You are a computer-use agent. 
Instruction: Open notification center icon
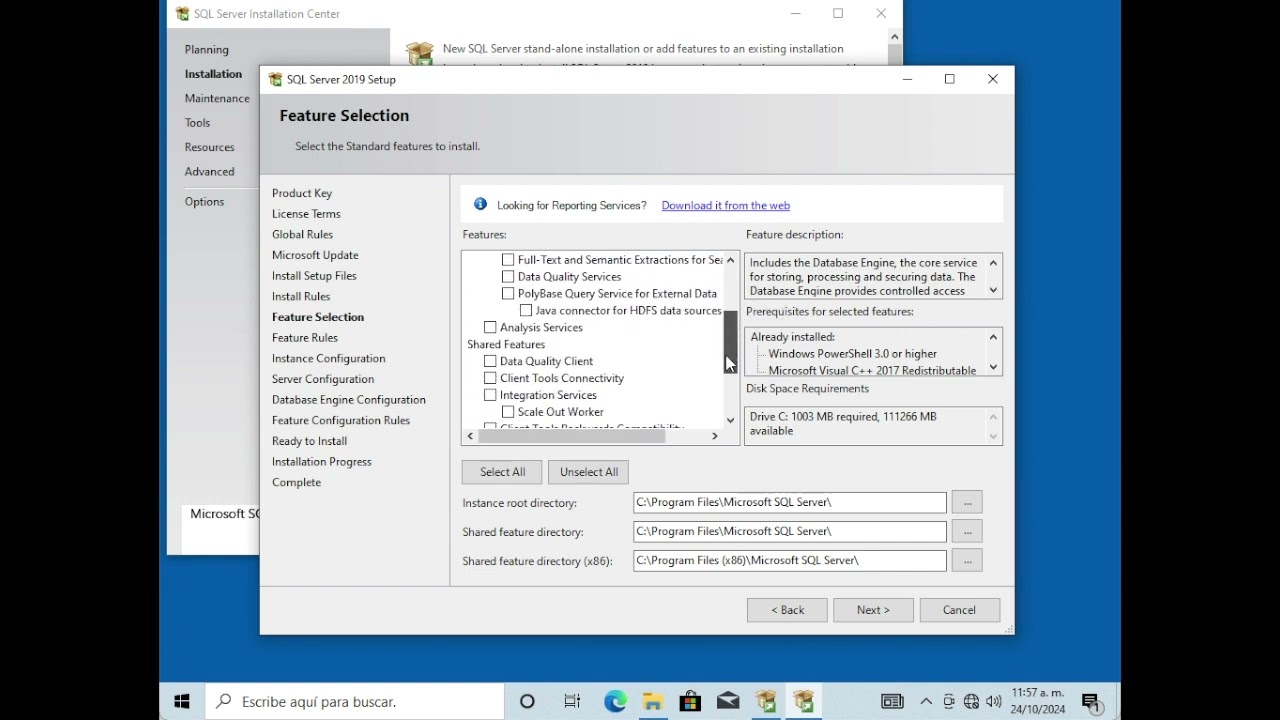pos(1092,702)
